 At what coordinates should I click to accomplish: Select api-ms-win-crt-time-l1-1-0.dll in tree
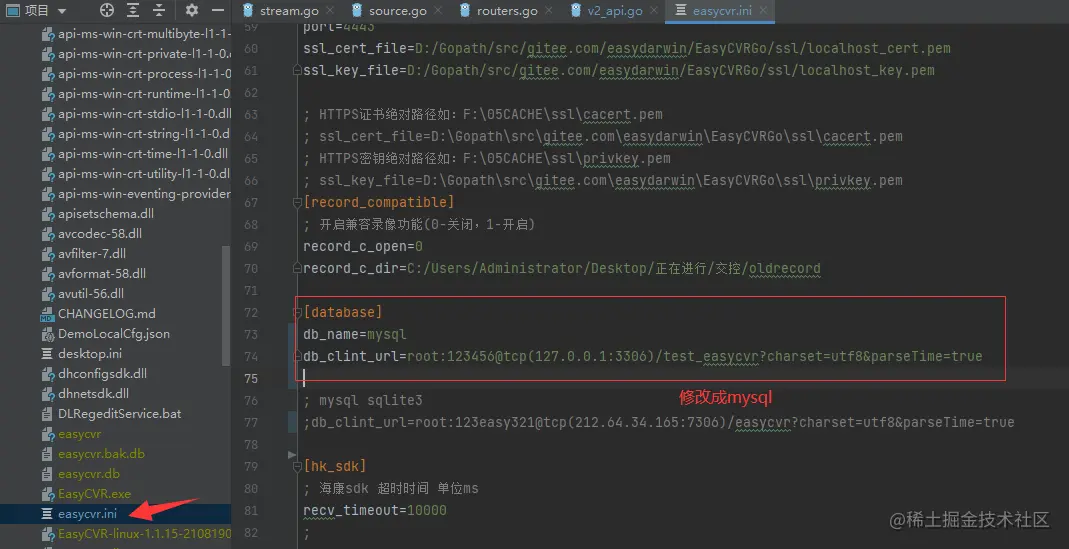(143, 153)
